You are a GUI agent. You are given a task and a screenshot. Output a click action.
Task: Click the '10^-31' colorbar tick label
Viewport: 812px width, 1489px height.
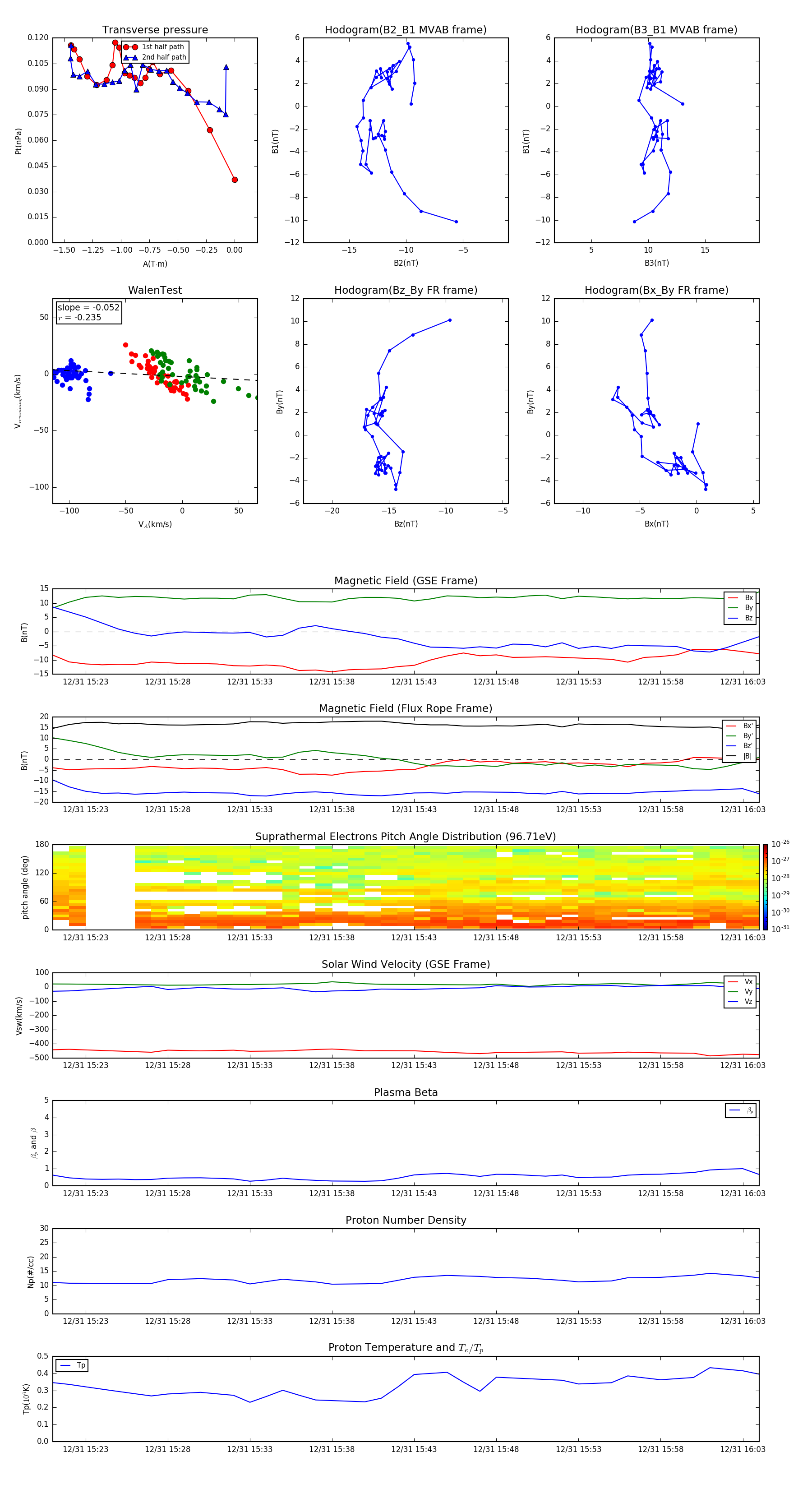[x=780, y=929]
